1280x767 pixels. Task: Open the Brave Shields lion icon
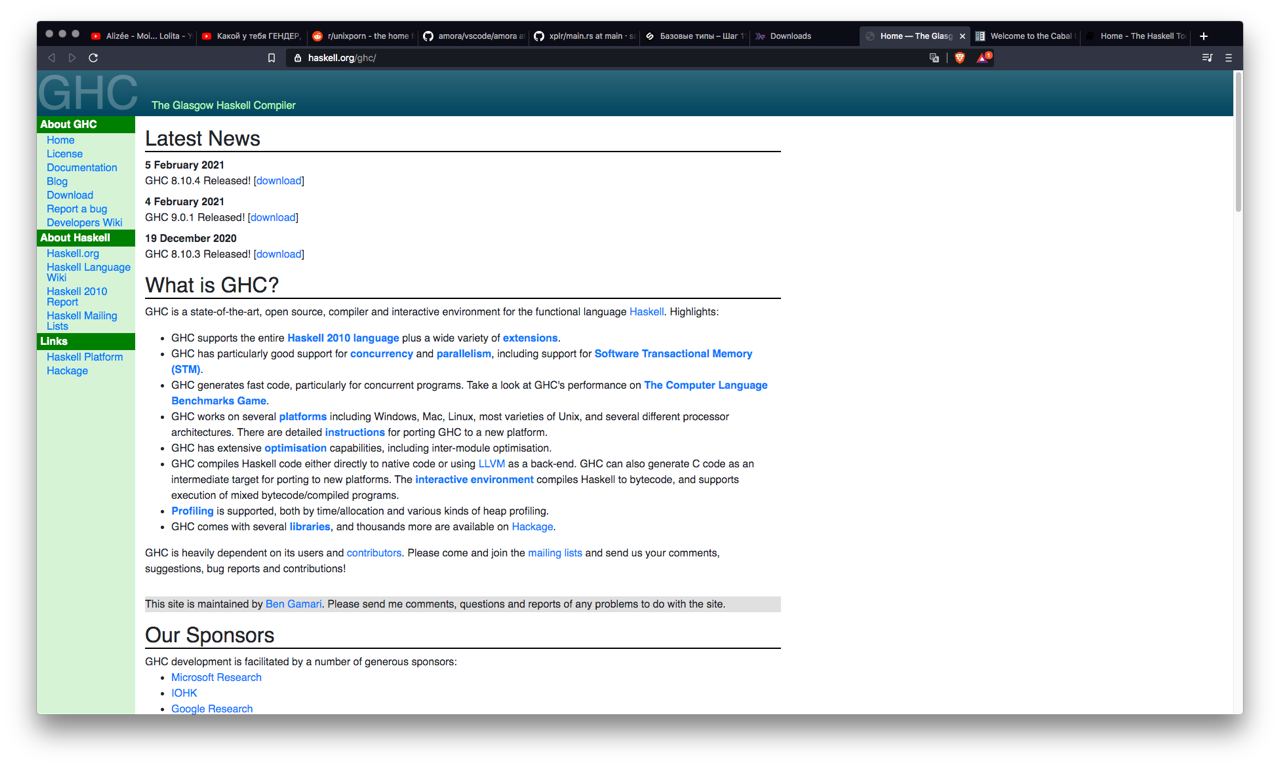tap(960, 58)
